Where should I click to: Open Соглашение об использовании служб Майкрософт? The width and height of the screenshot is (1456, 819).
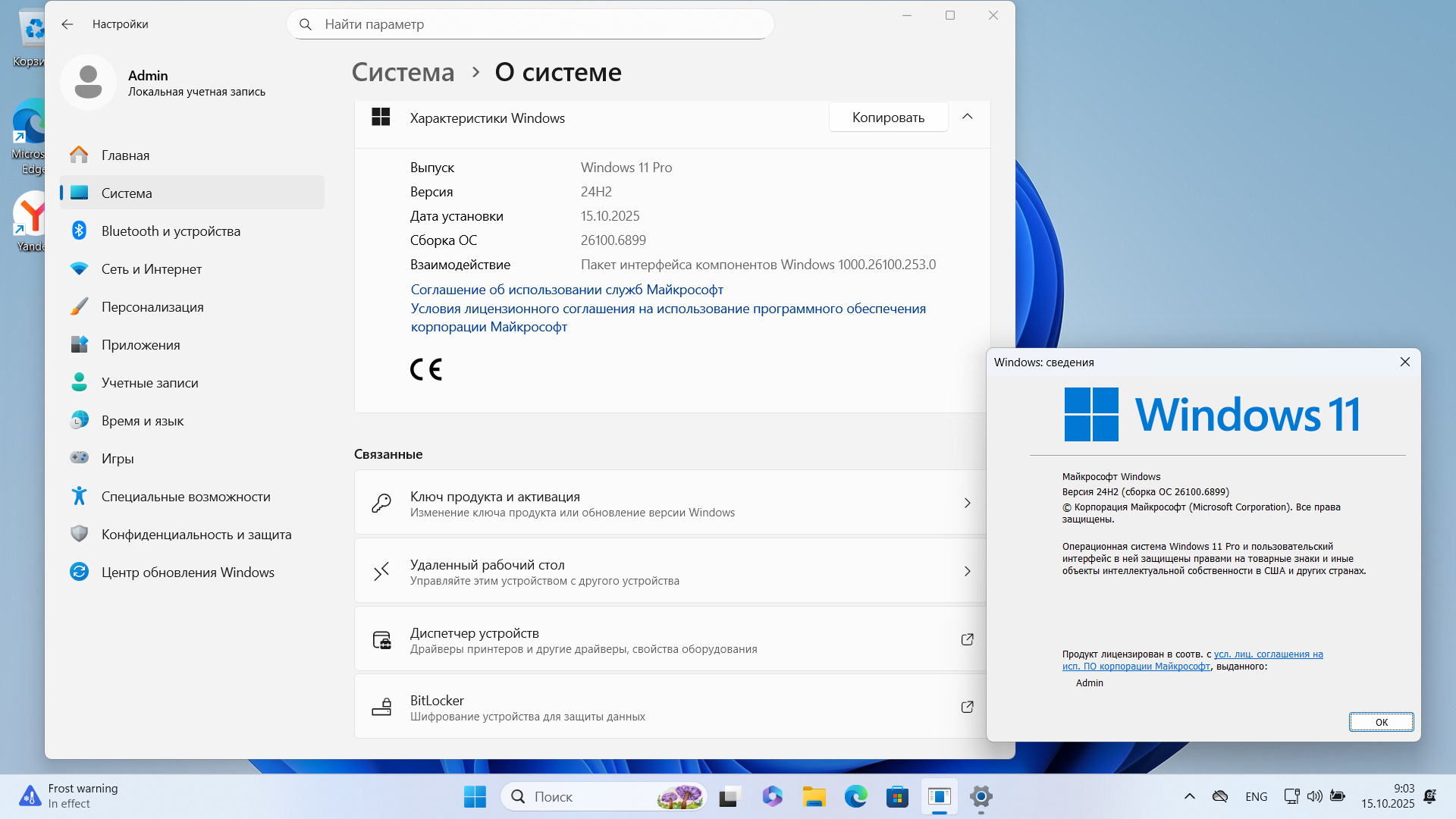[x=566, y=290]
